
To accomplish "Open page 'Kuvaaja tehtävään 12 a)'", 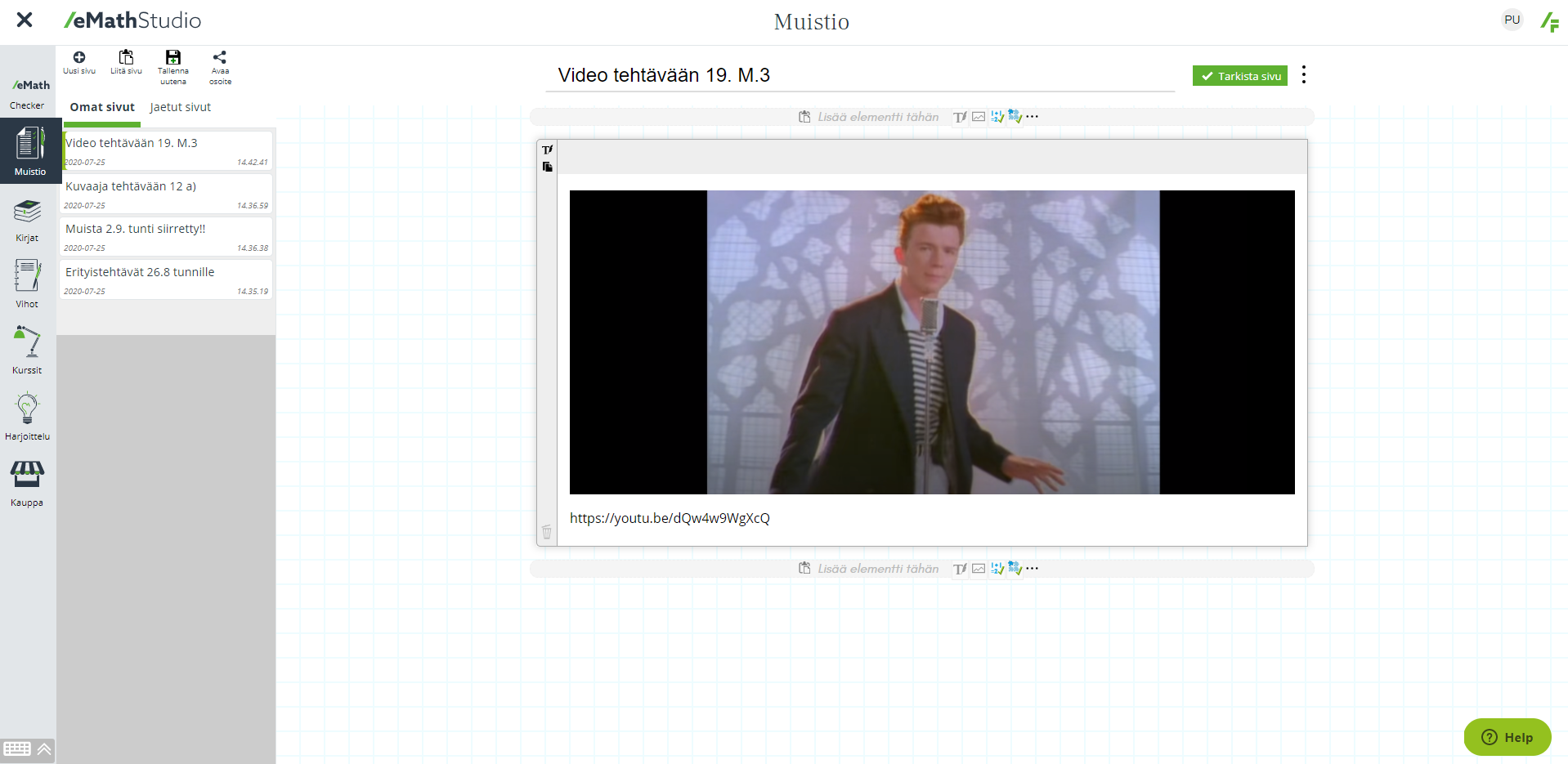I will click(167, 194).
